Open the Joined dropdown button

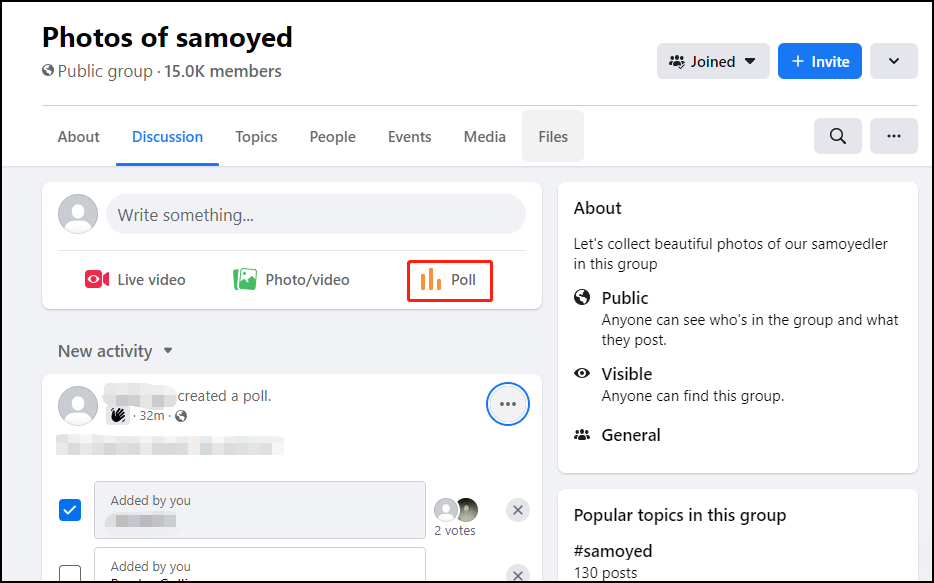(713, 61)
